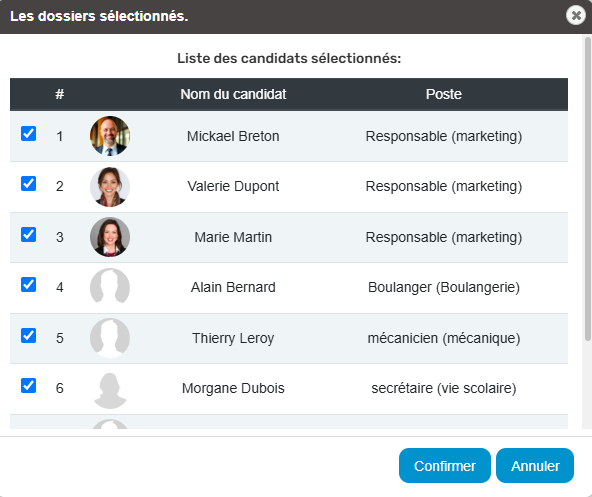Image resolution: width=592 pixels, height=497 pixels.
Task: Click Alain Bernard's placeholder avatar
Action: 110,287
